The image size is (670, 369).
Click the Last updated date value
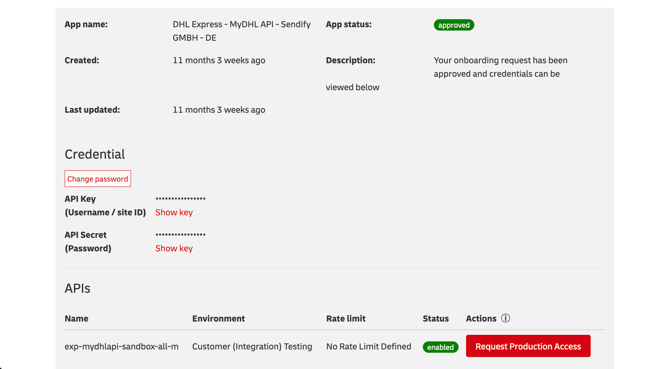tap(219, 110)
